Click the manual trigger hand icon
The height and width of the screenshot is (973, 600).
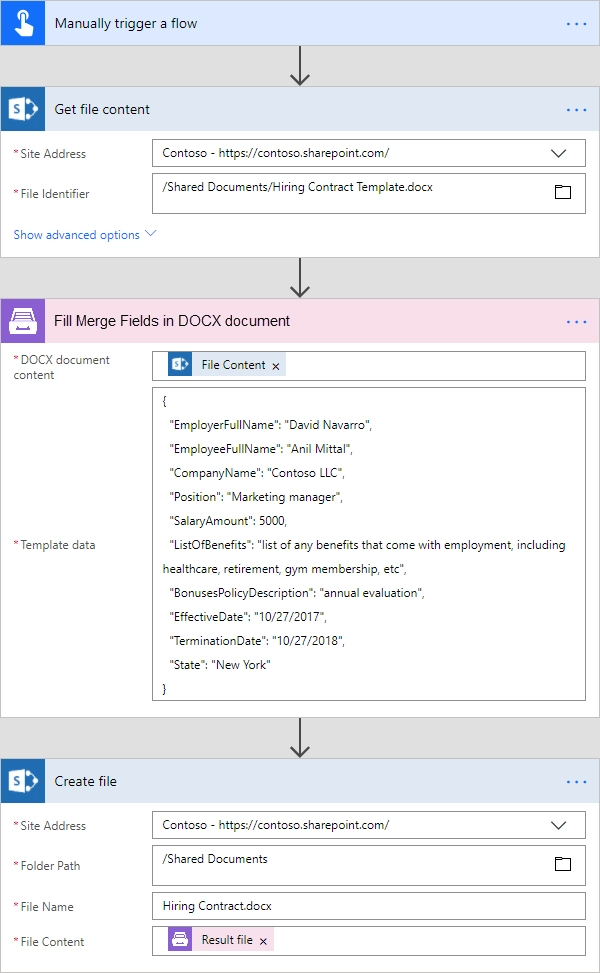[x=23, y=23]
